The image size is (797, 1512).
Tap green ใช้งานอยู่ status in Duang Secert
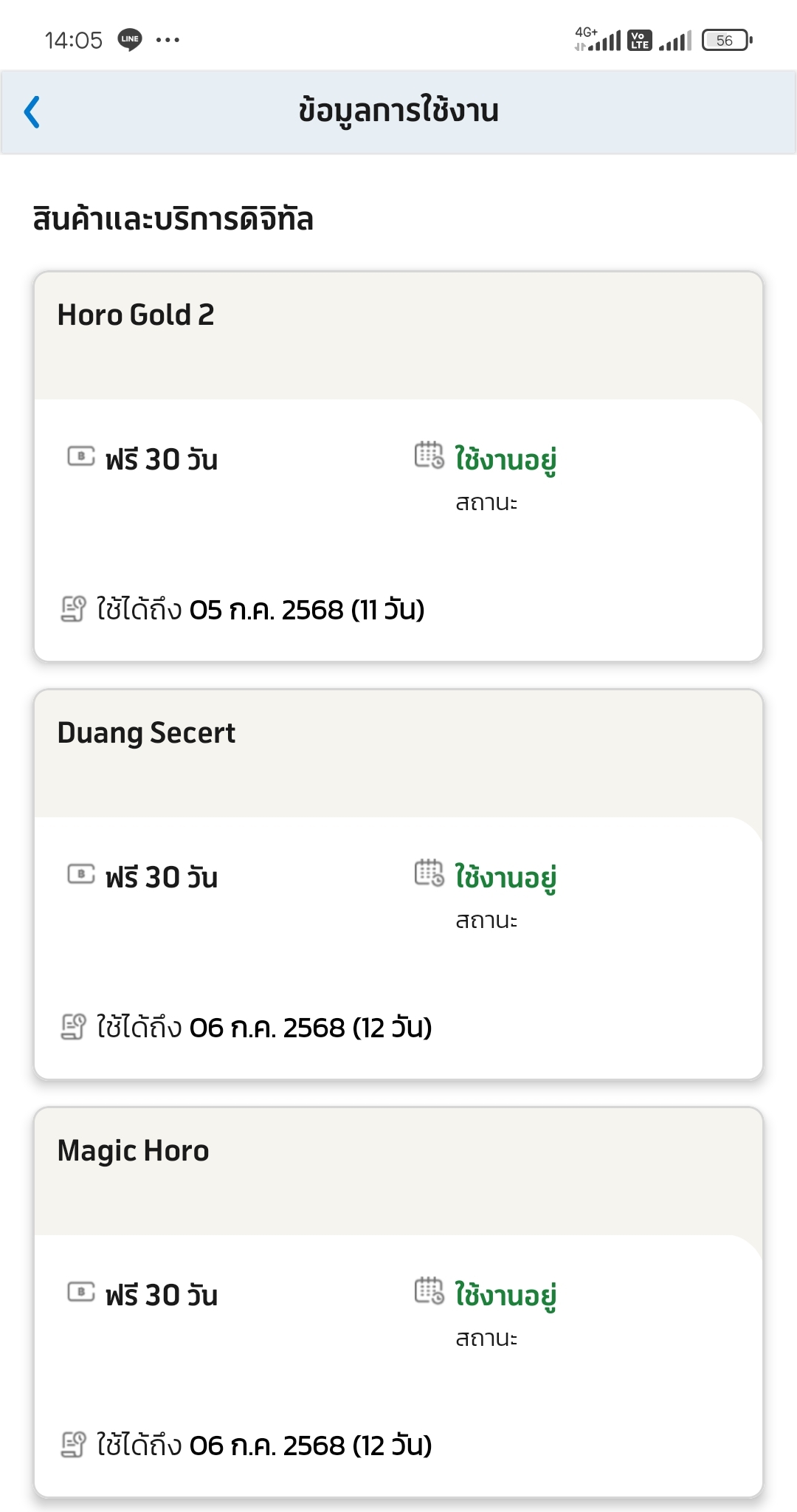click(506, 877)
